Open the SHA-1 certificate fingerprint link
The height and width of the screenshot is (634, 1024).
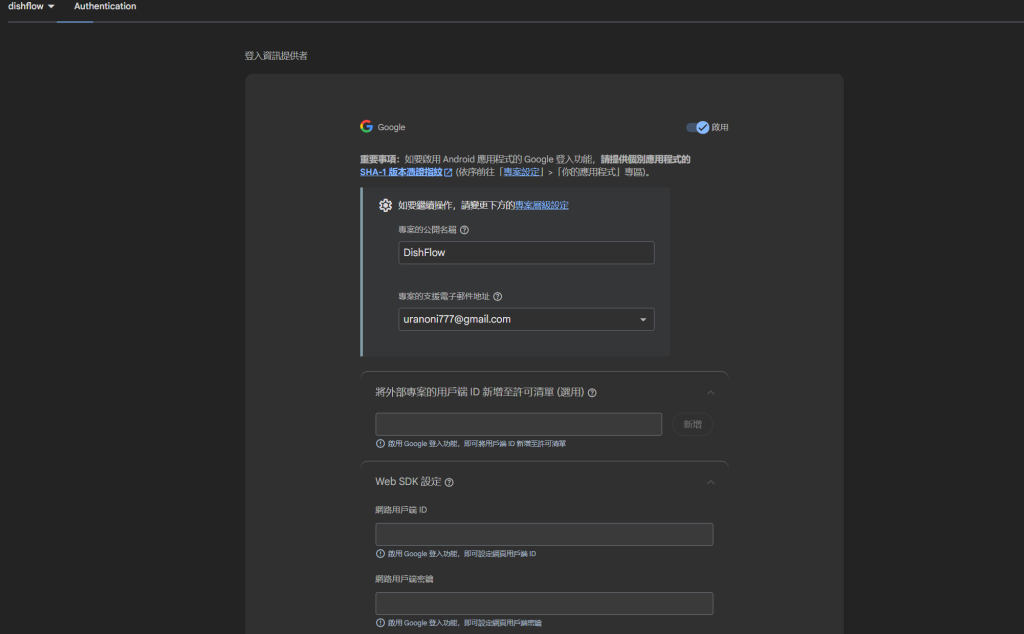(x=401, y=172)
